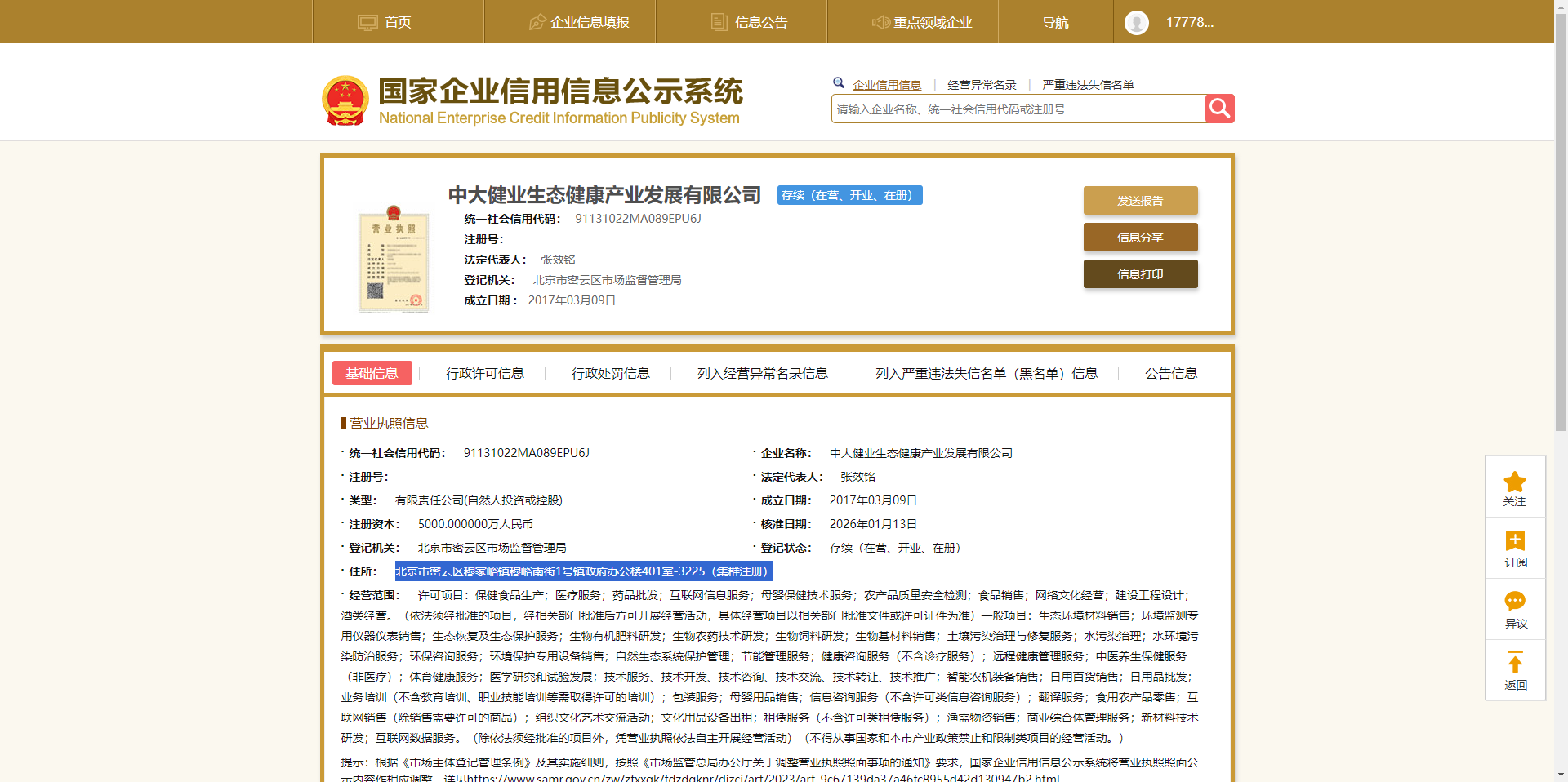Viewport: 1568px width, 782px height.
Task: Select the 经营异常名录 search category
Action: pos(982,85)
